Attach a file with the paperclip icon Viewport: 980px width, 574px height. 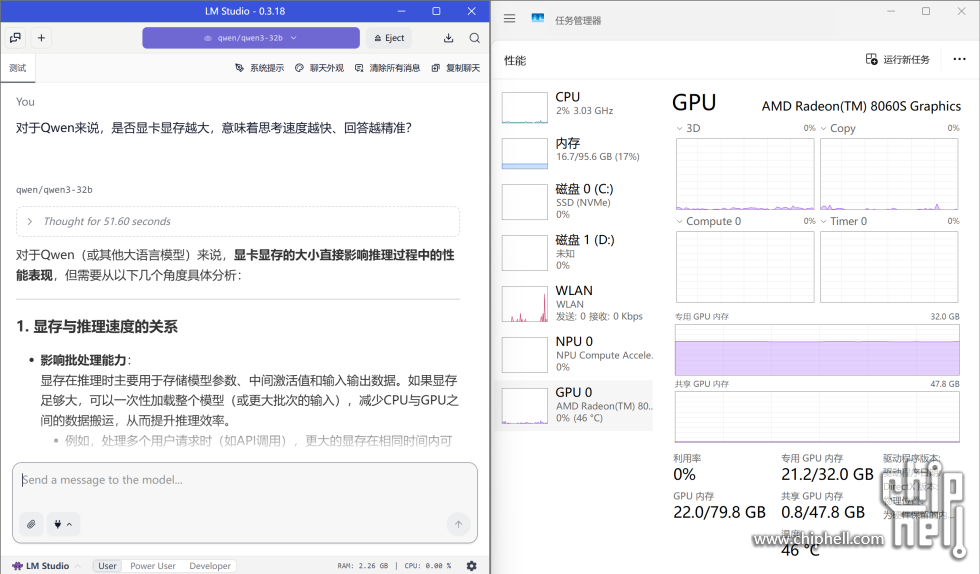pyautogui.click(x=31, y=524)
